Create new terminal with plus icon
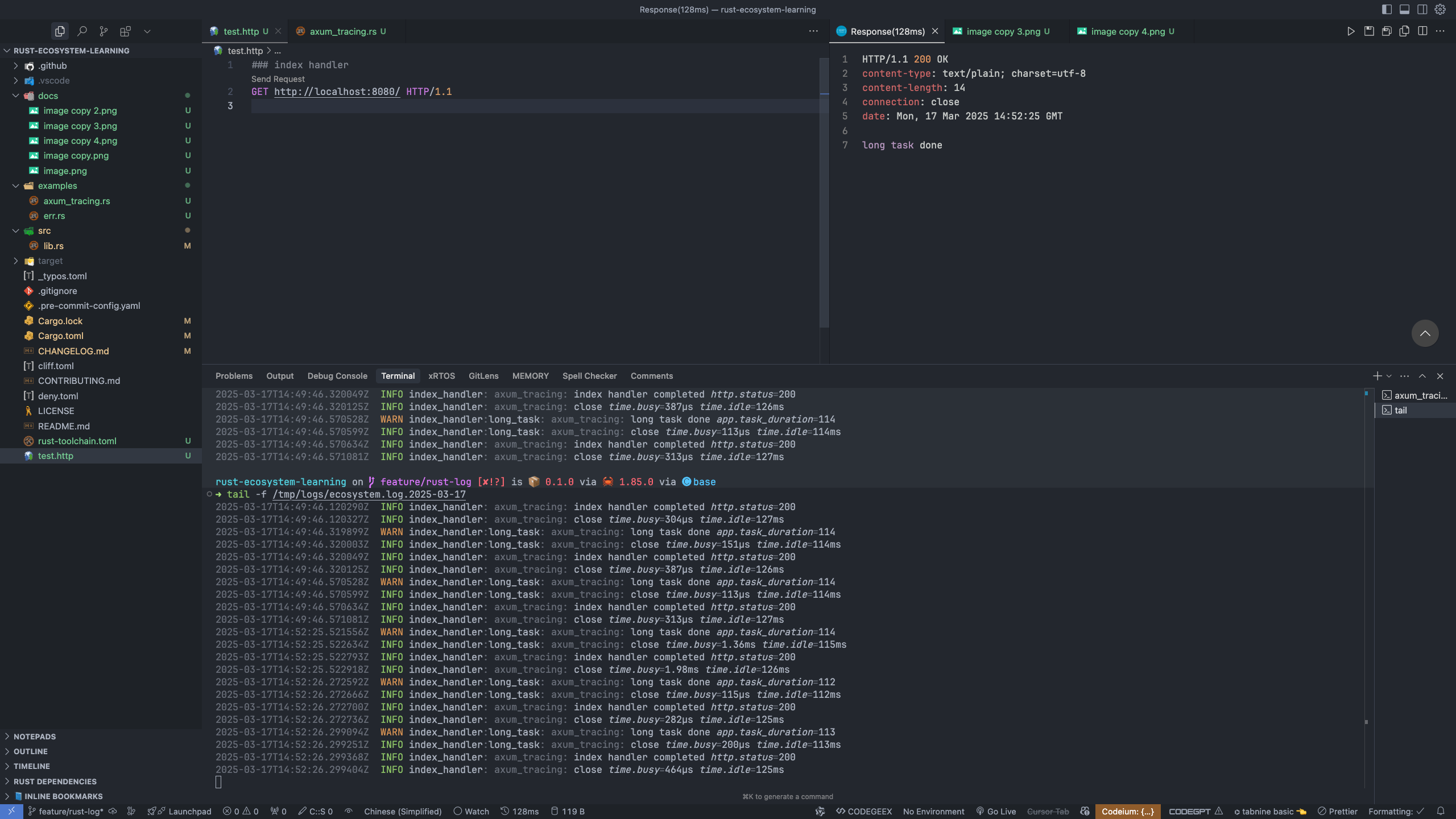This screenshot has height=819, width=1456. coord(1377,376)
